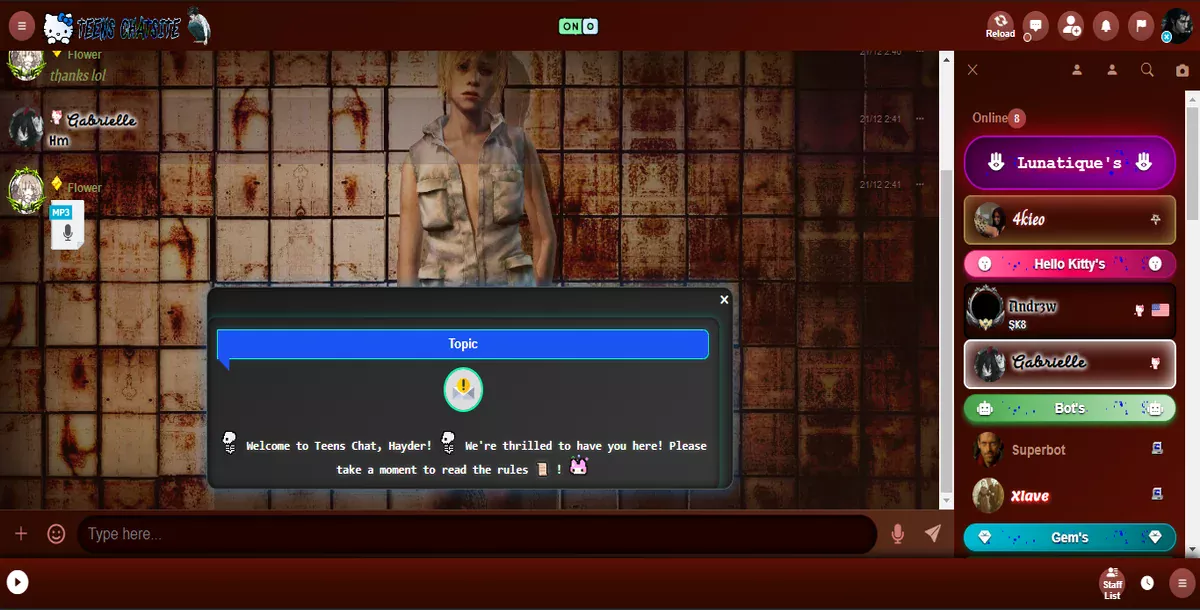Click Gabrielle's name in chat message
Viewport: 1200px width, 610px height.
(101, 120)
